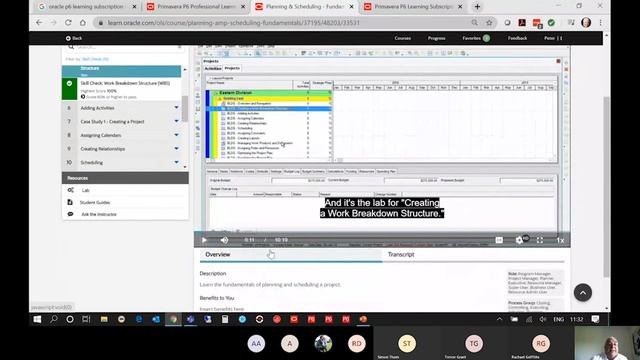Viewport: 640px width, 360px height.
Task: Expand the Creating Relationships section
Action: 176,149
